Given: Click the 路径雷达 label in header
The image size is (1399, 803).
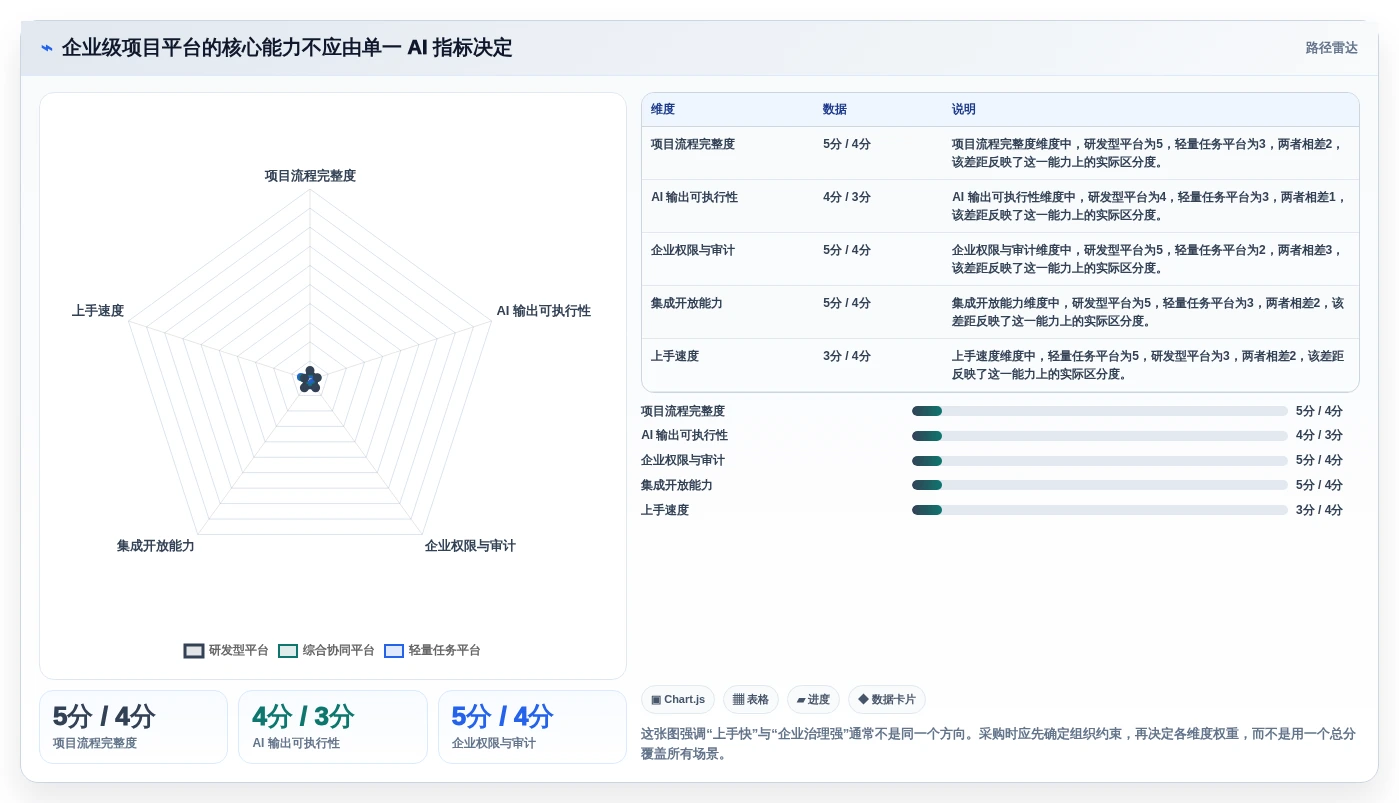Looking at the screenshot, I should [1331, 48].
